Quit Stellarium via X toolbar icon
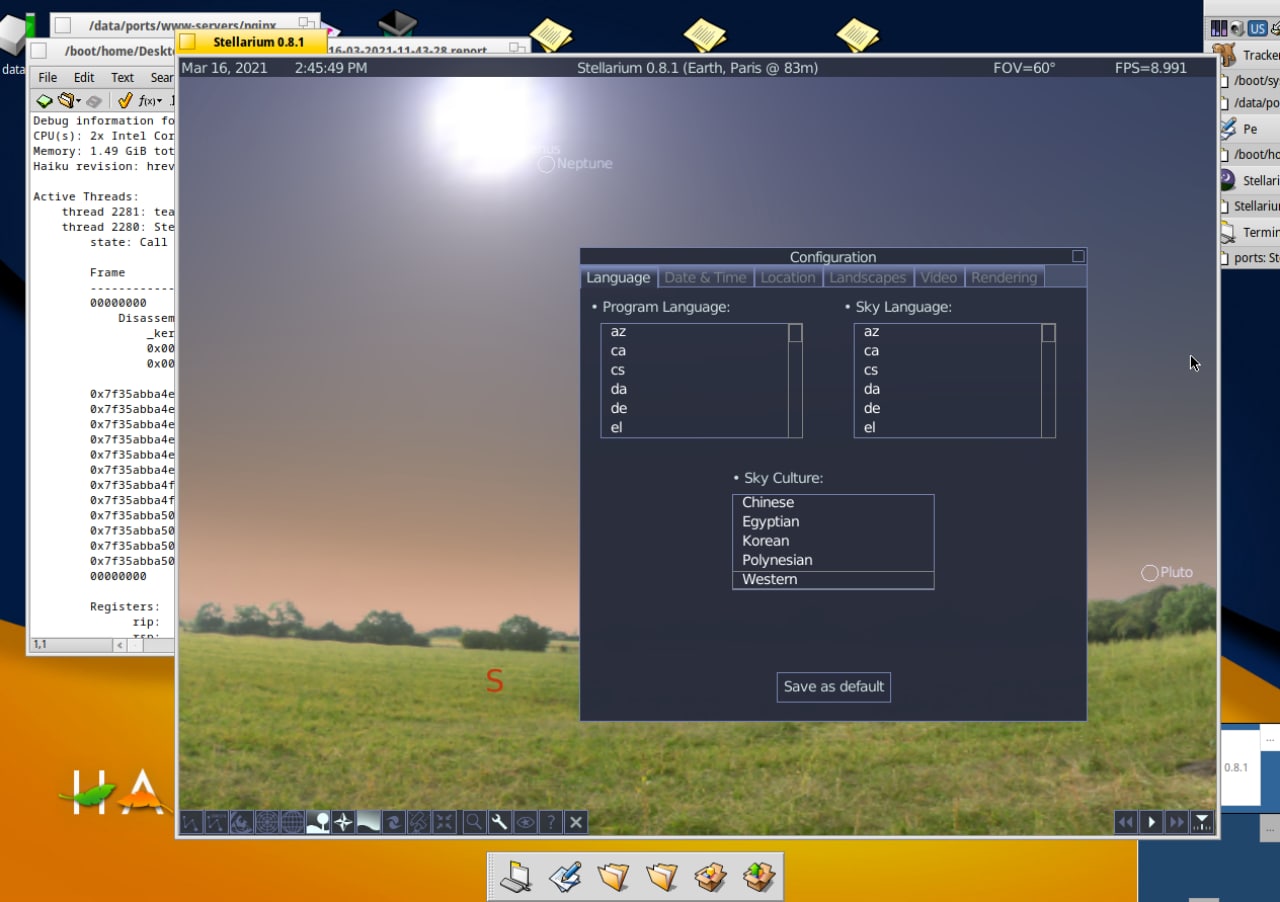 point(576,822)
